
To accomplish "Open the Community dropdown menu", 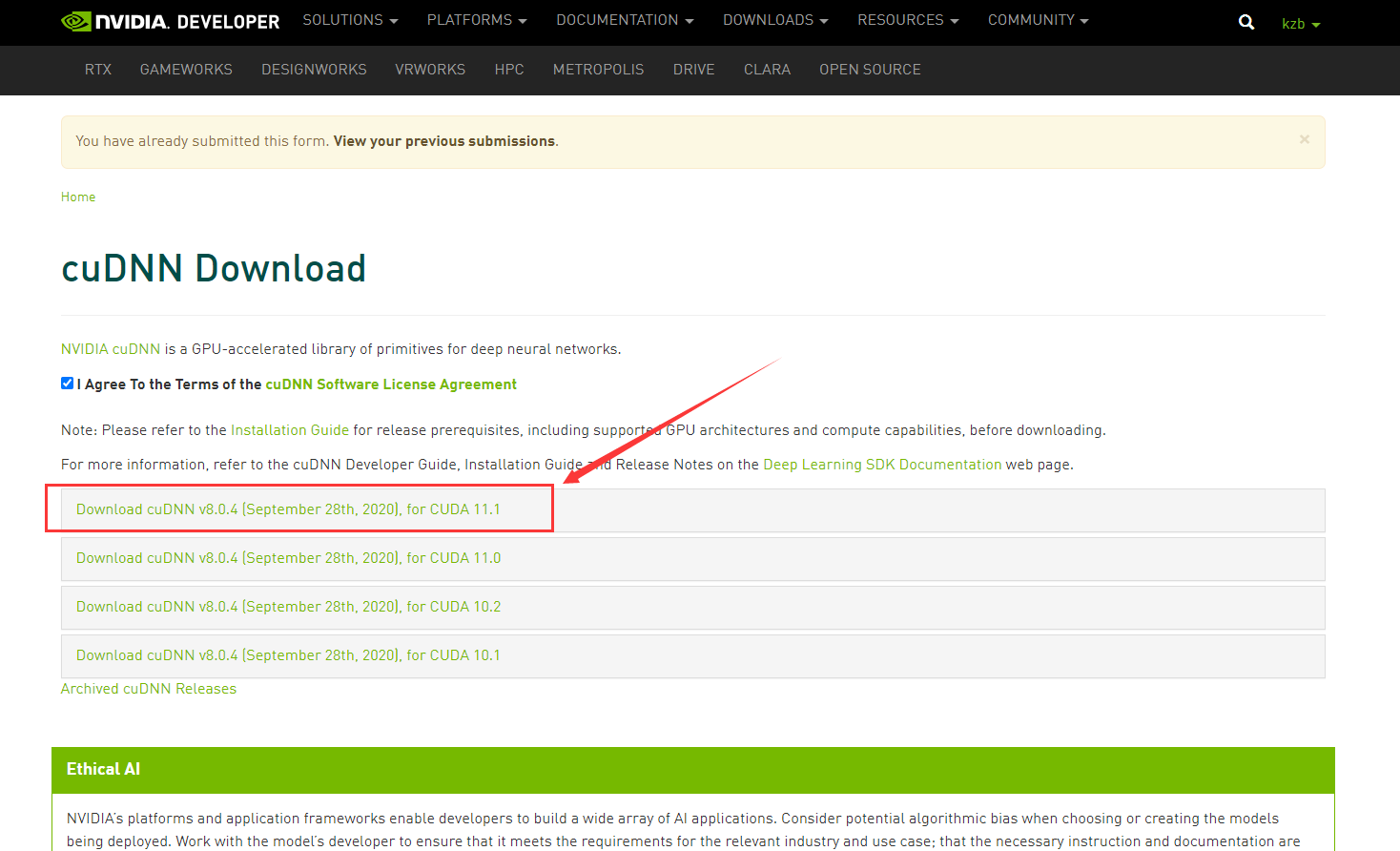I will click(x=1038, y=20).
